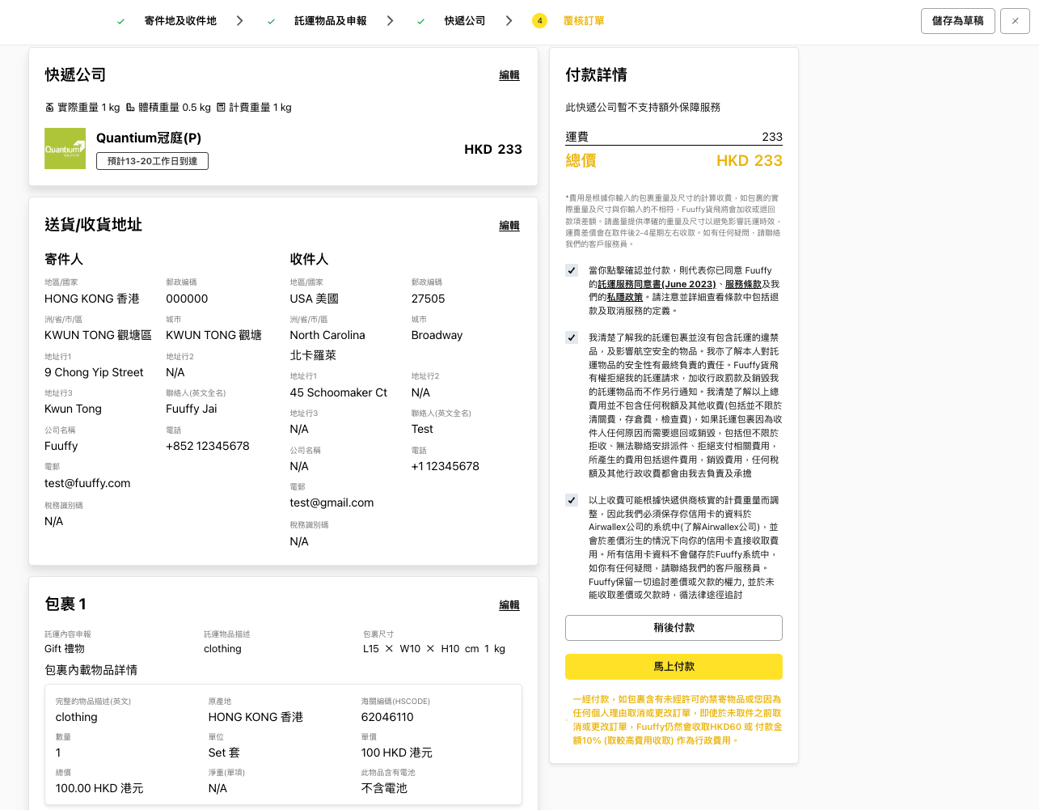This screenshot has width=1039, height=810.
Task: Click the chevron after 快遞公司 step
Action: [x=509, y=21]
